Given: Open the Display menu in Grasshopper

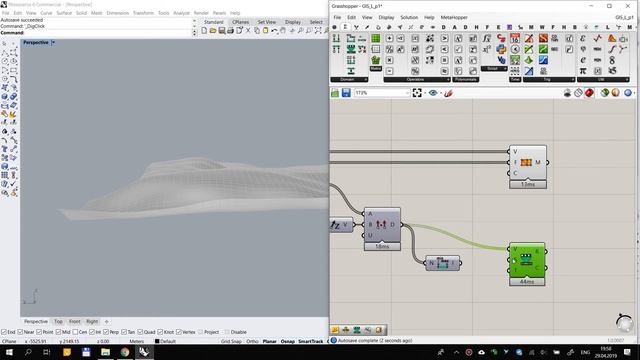Looking at the screenshot, I should pos(386,18).
